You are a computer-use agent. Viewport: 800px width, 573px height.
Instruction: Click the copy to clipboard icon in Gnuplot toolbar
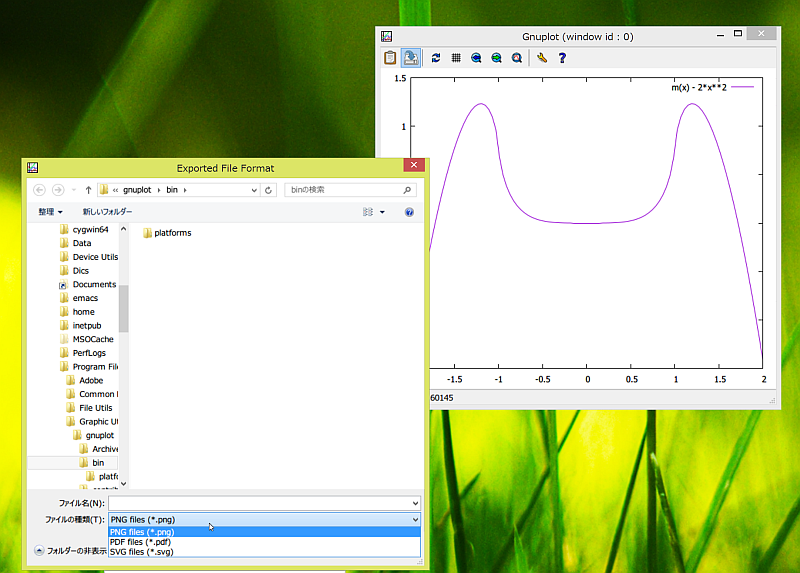point(391,58)
